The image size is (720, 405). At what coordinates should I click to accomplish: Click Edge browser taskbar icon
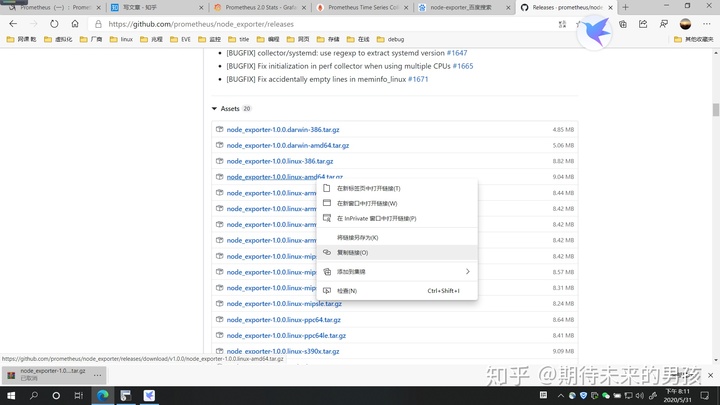tap(102, 395)
